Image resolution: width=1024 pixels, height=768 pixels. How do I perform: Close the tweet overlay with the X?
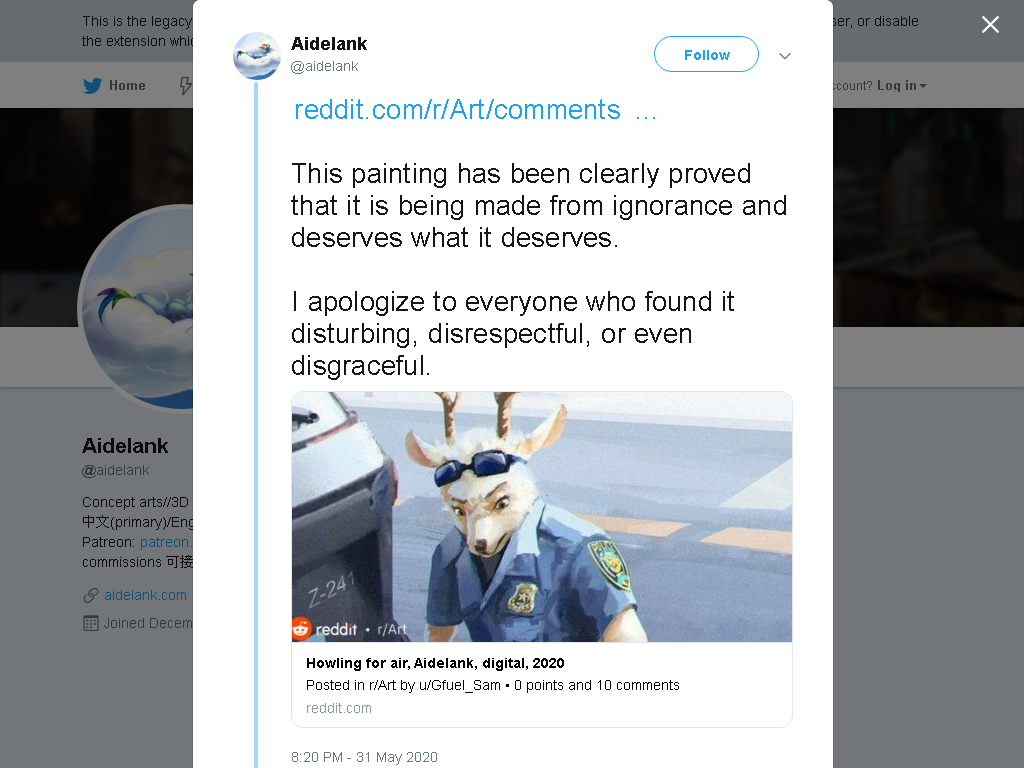pos(990,24)
